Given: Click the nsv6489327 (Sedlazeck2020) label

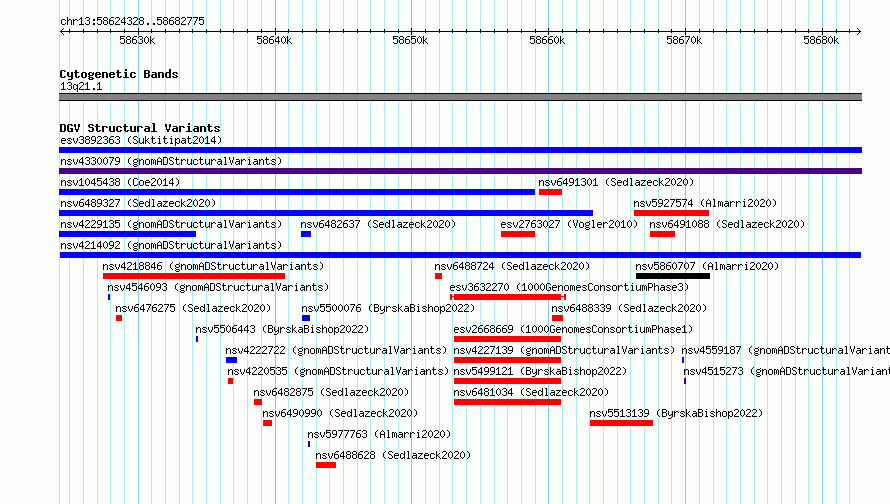Looking at the screenshot, I should point(138,203).
